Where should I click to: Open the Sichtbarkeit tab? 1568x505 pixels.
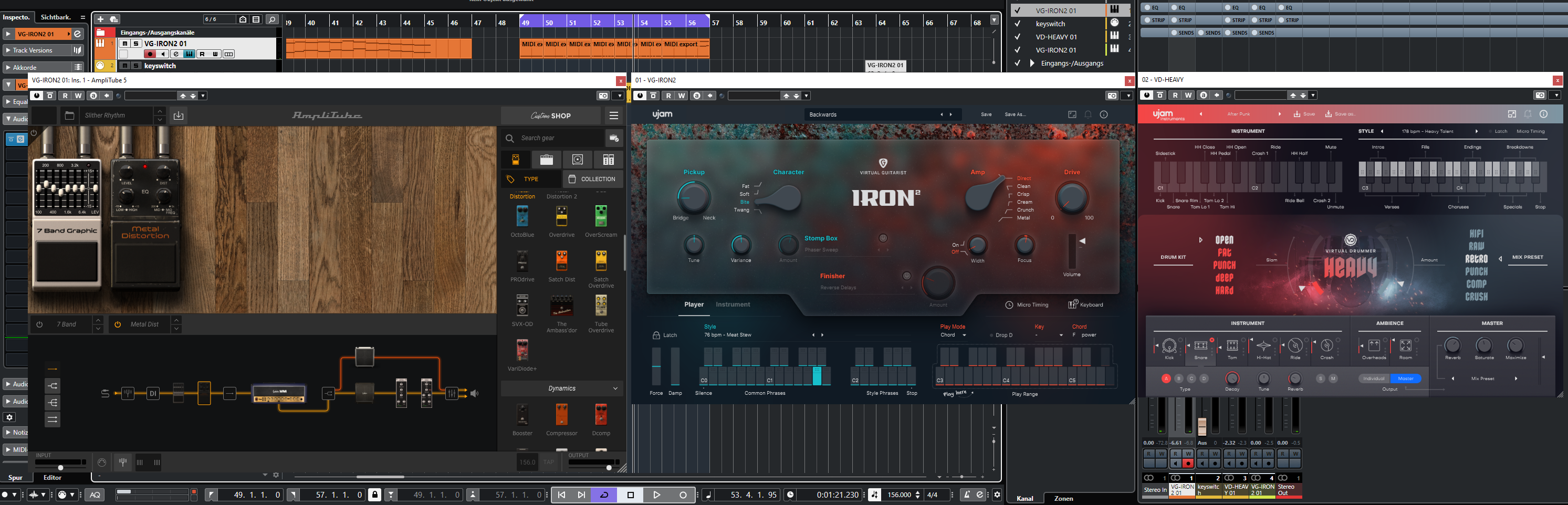(x=55, y=17)
